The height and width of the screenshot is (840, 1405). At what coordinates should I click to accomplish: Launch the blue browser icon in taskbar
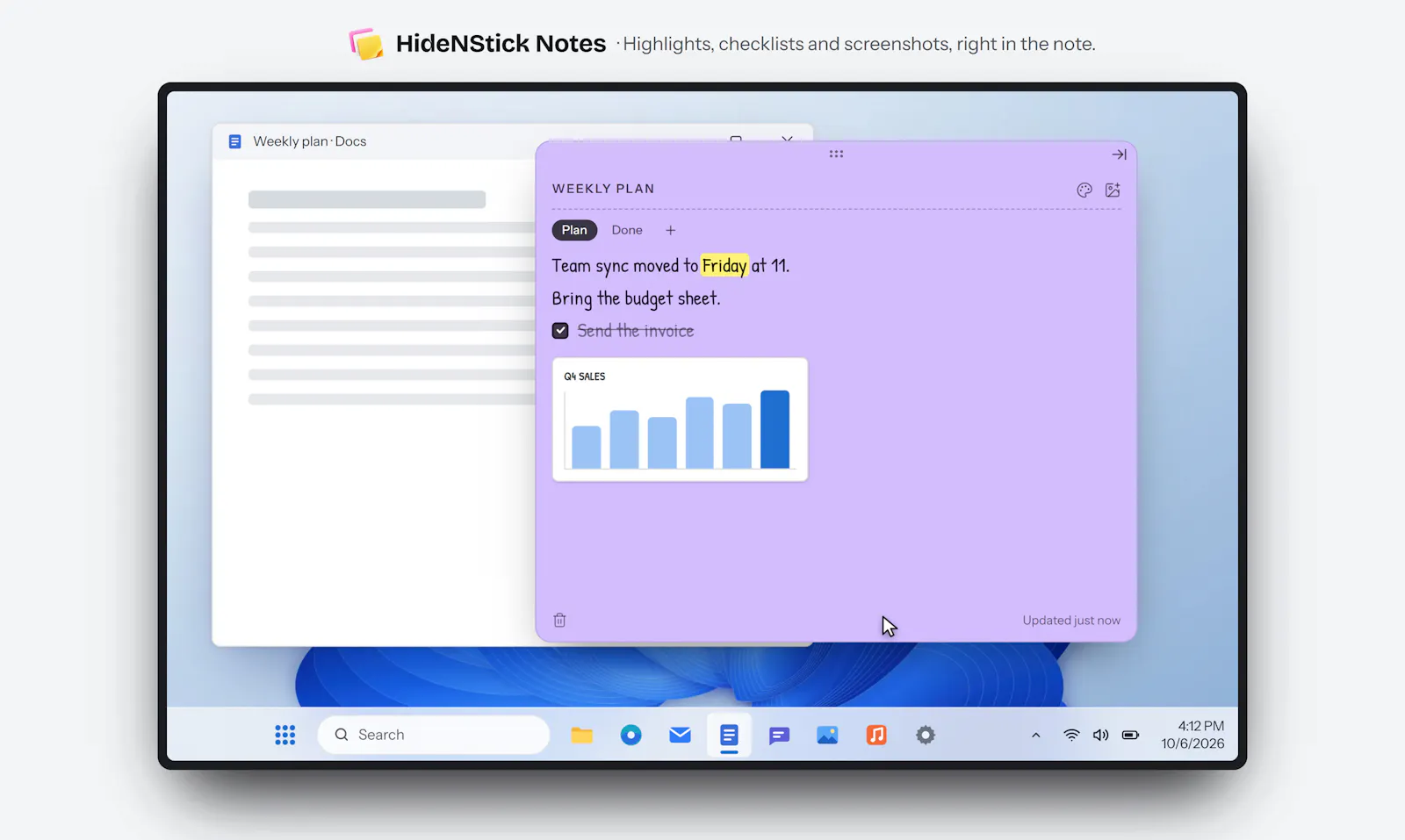pyautogui.click(x=630, y=735)
